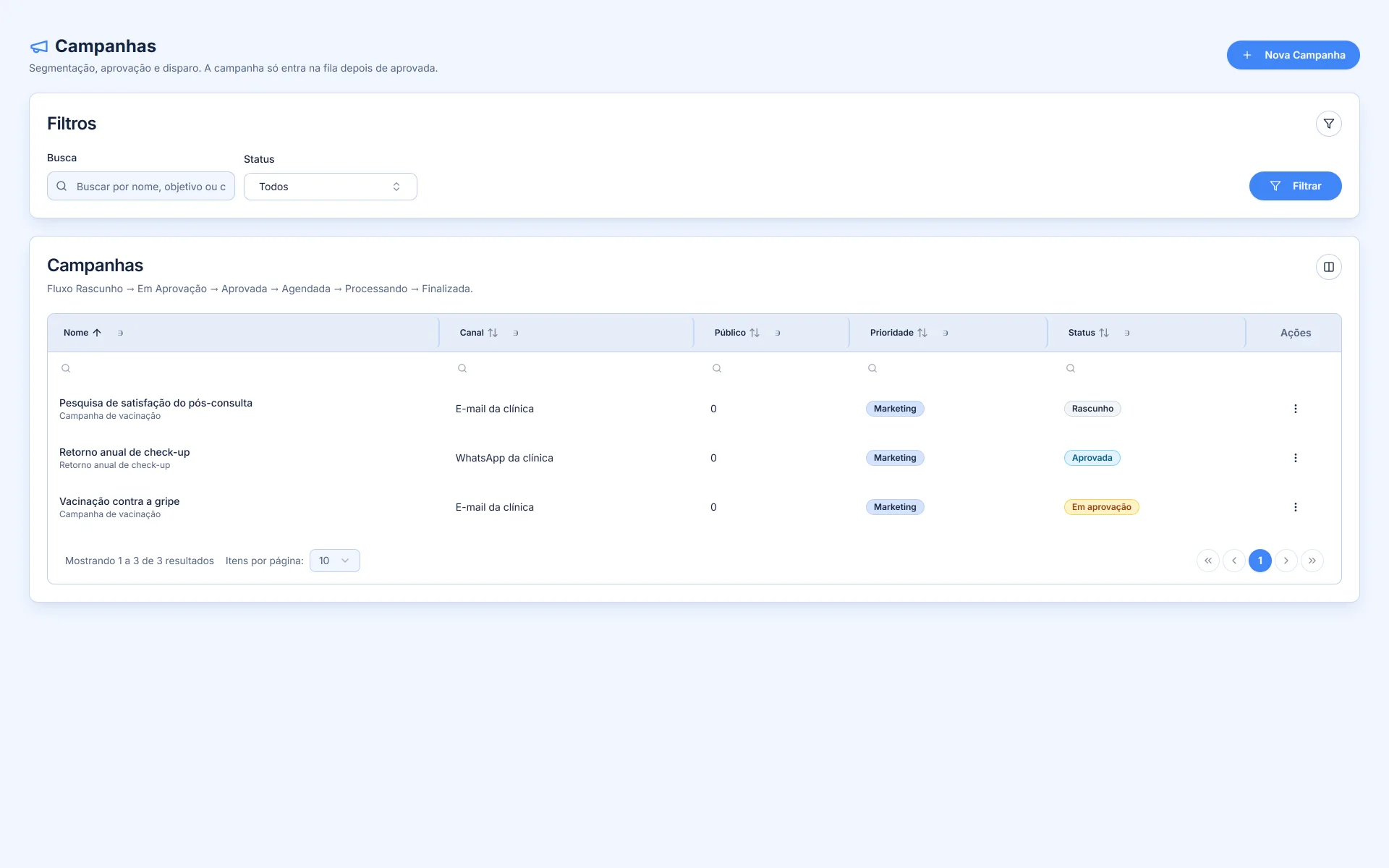Toggle the filter panel funnel icon
The width and height of the screenshot is (1389, 868).
tap(1328, 124)
